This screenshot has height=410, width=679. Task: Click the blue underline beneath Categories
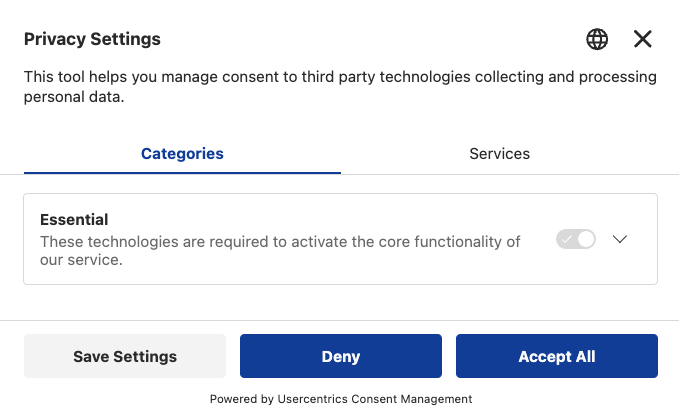[182, 173]
